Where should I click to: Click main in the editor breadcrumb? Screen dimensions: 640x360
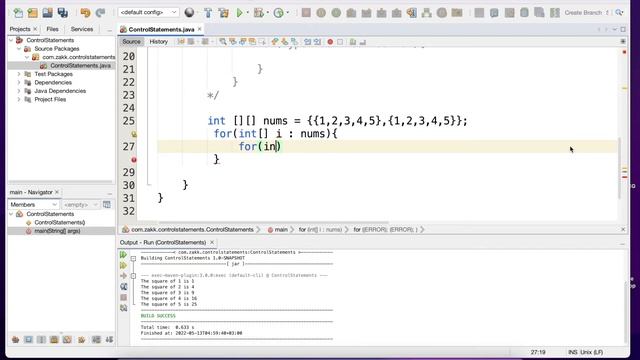281,230
